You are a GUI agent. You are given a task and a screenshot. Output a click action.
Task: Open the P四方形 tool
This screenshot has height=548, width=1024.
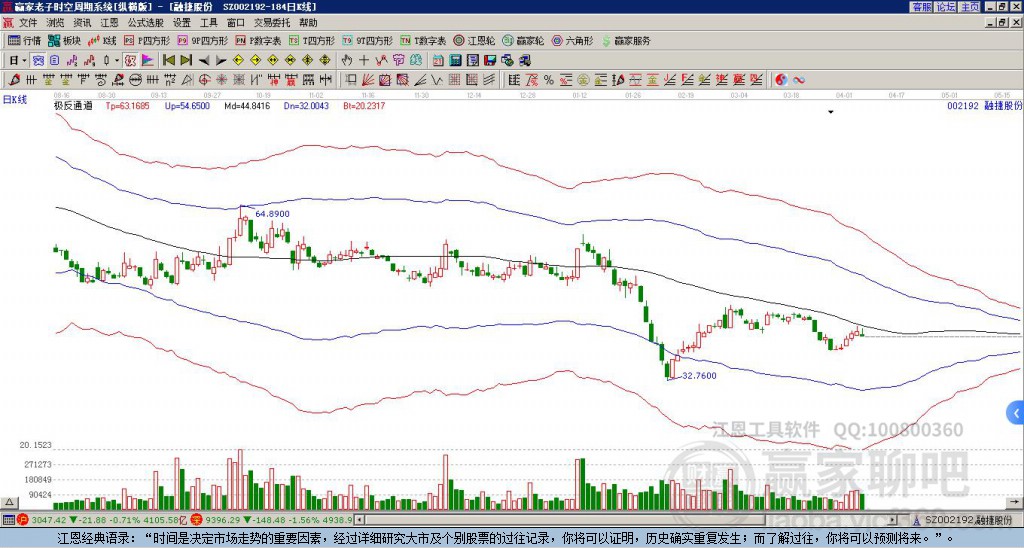point(147,40)
